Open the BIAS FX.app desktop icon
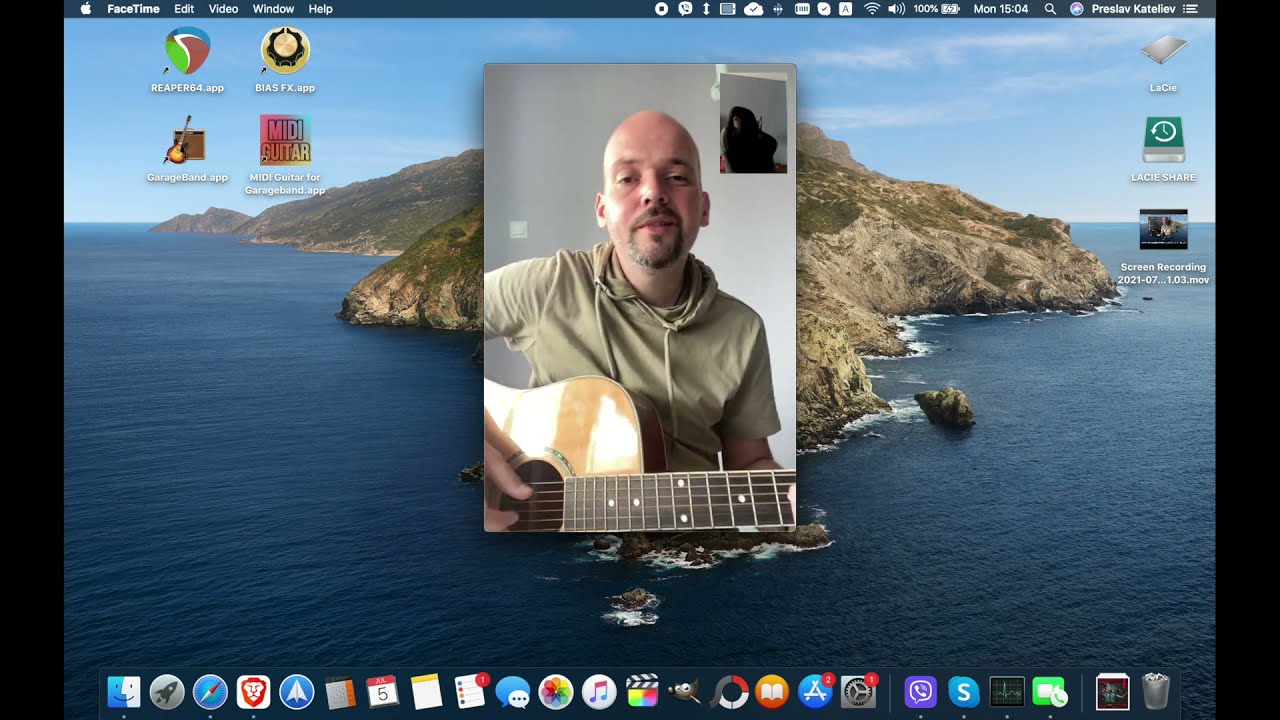 tap(285, 51)
